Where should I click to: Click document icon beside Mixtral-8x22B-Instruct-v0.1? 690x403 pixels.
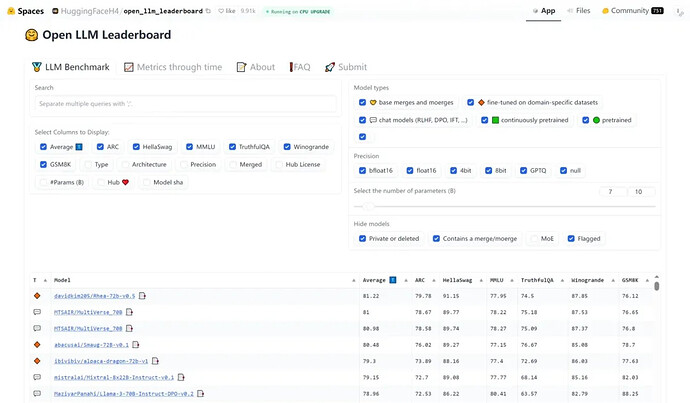coord(181,377)
